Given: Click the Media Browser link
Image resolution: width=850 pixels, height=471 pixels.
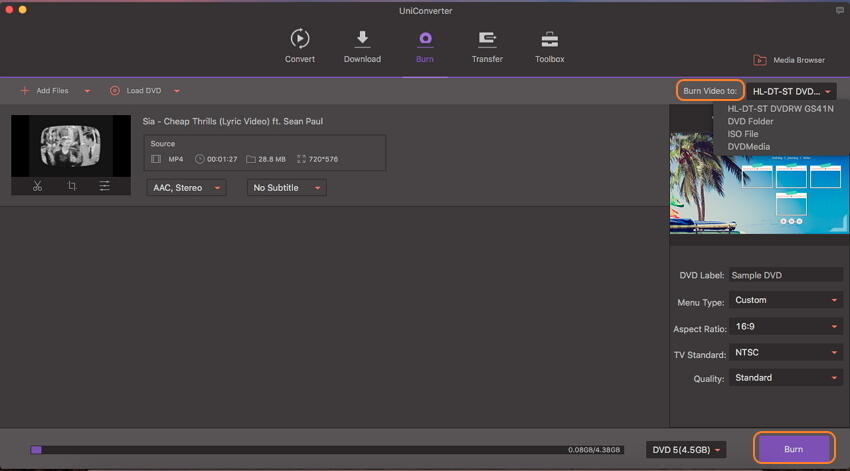Looking at the screenshot, I should click(x=799, y=60).
